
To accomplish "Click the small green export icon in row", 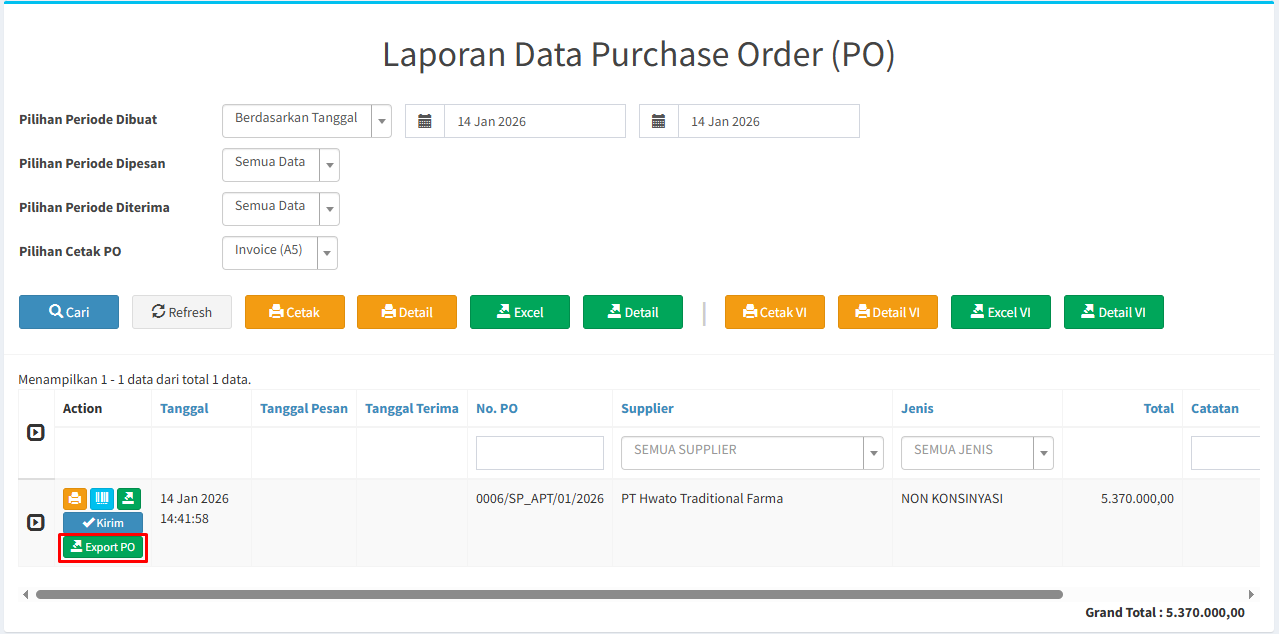I will click(x=129, y=499).
